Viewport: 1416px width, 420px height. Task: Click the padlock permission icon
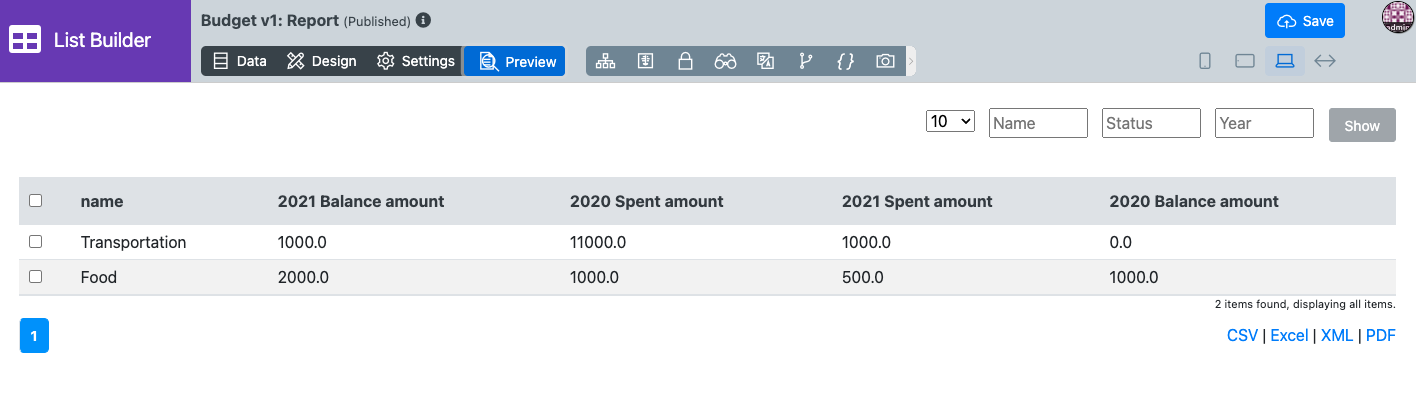pos(685,61)
